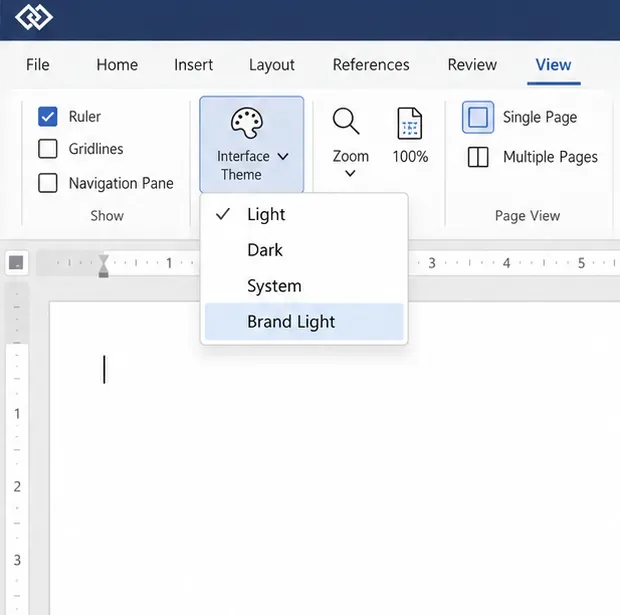
Task: Go to the Layout tab
Action: pos(272,65)
